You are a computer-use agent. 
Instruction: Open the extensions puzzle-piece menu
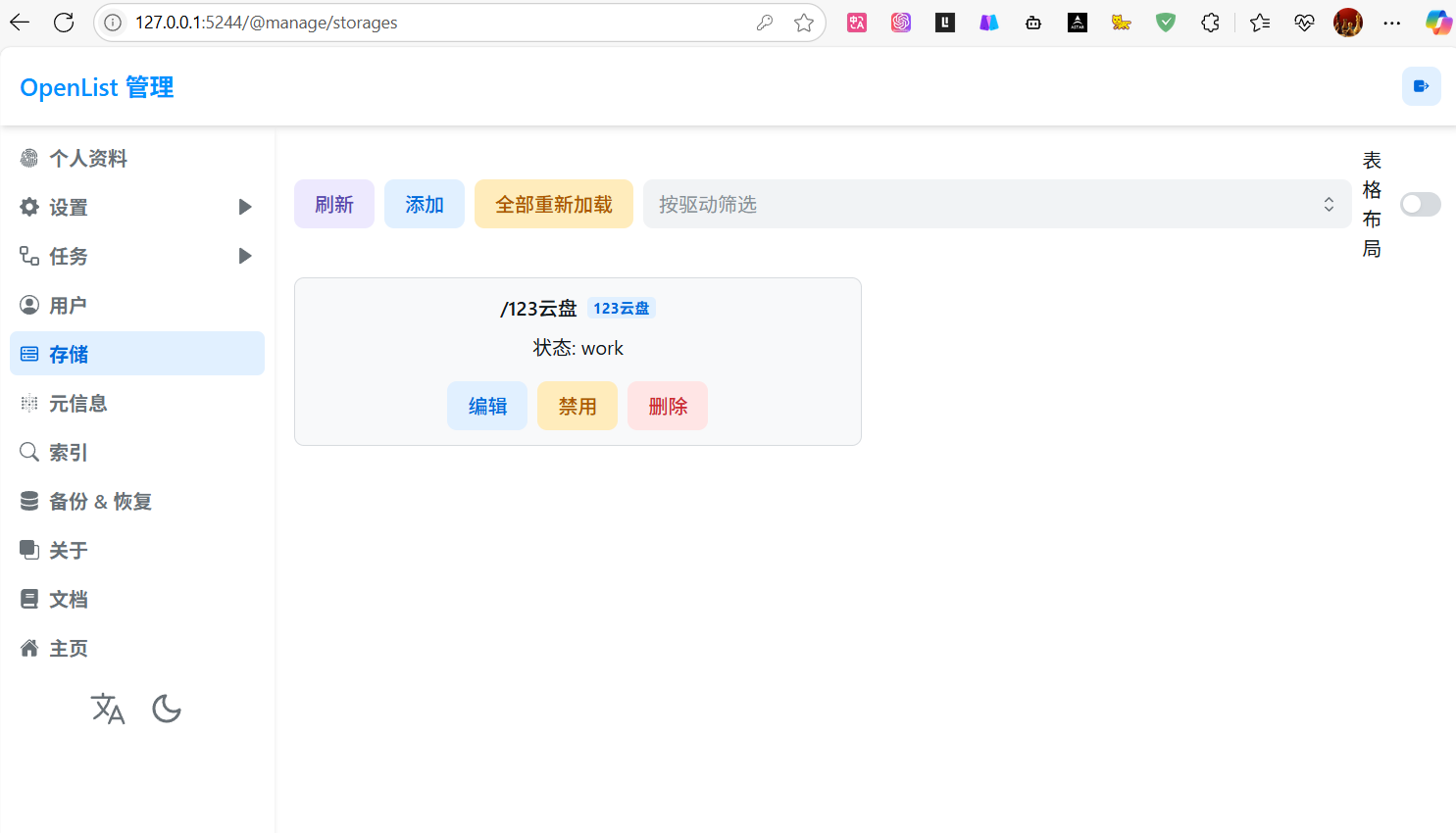click(1211, 23)
